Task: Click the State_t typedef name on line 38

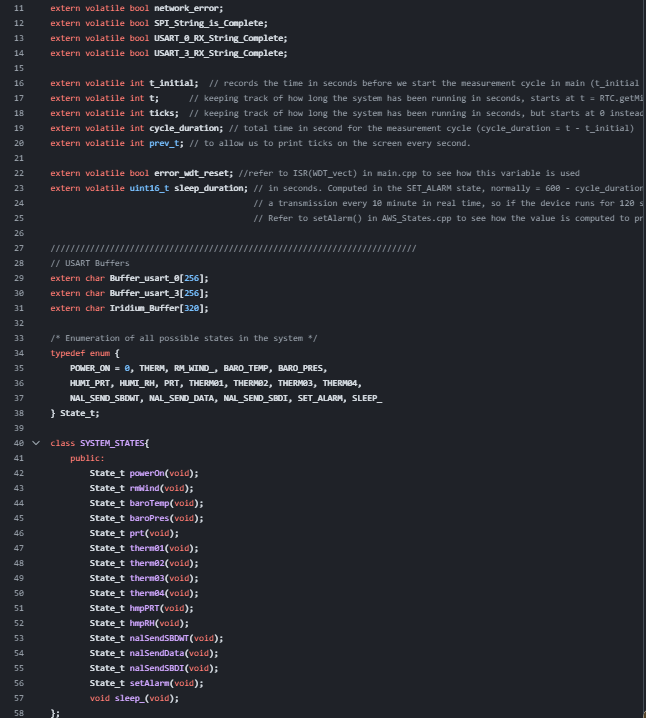Action: tap(77, 413)
